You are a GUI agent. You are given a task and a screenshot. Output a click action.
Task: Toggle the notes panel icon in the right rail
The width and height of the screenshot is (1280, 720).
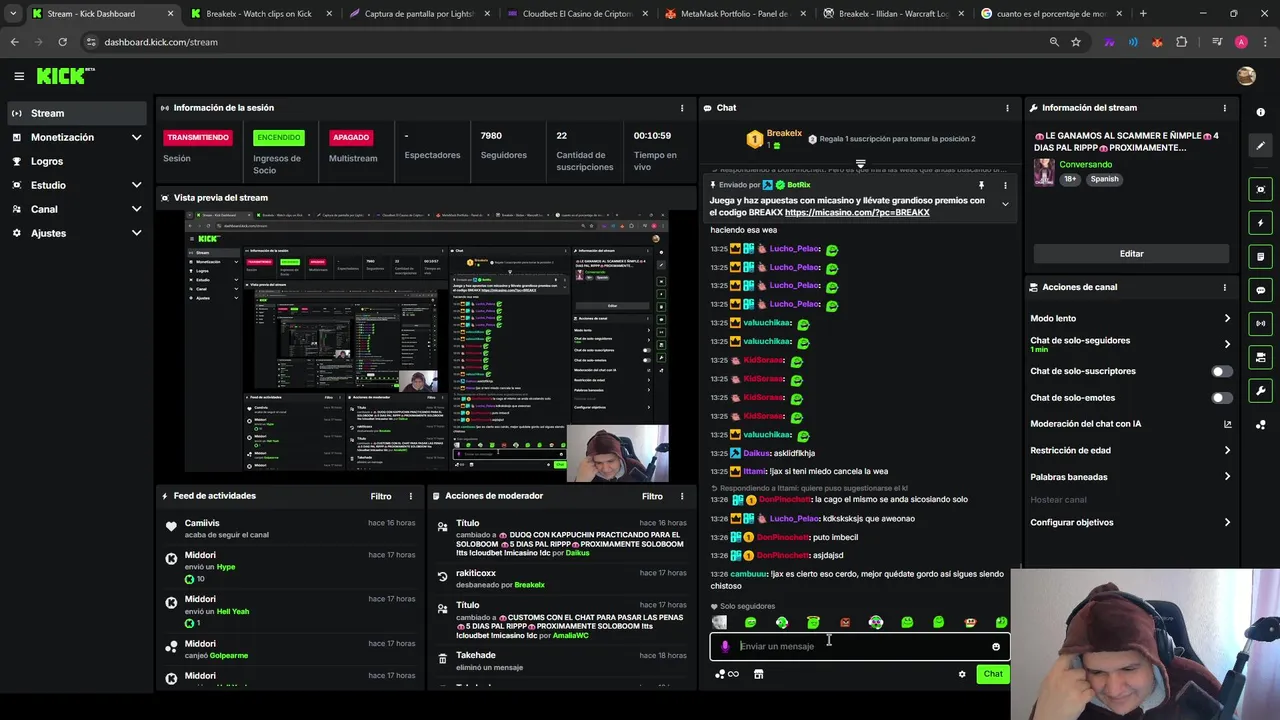tap(1261, 257)
